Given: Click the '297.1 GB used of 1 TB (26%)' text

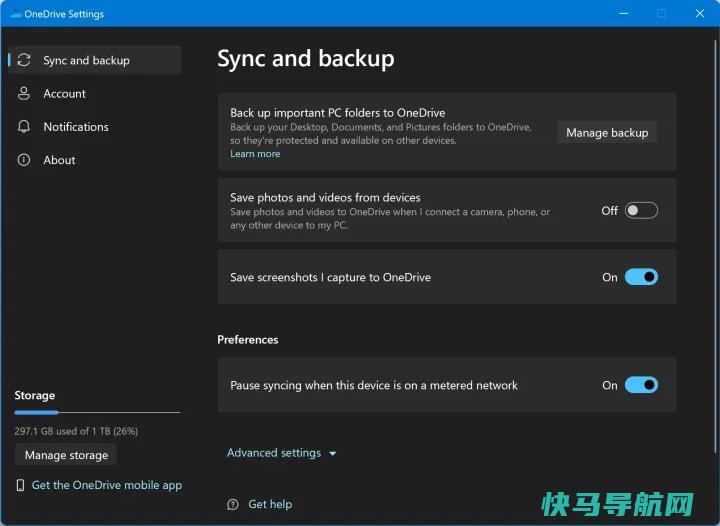Looking at the screenshot, I should tap(76, 431).
